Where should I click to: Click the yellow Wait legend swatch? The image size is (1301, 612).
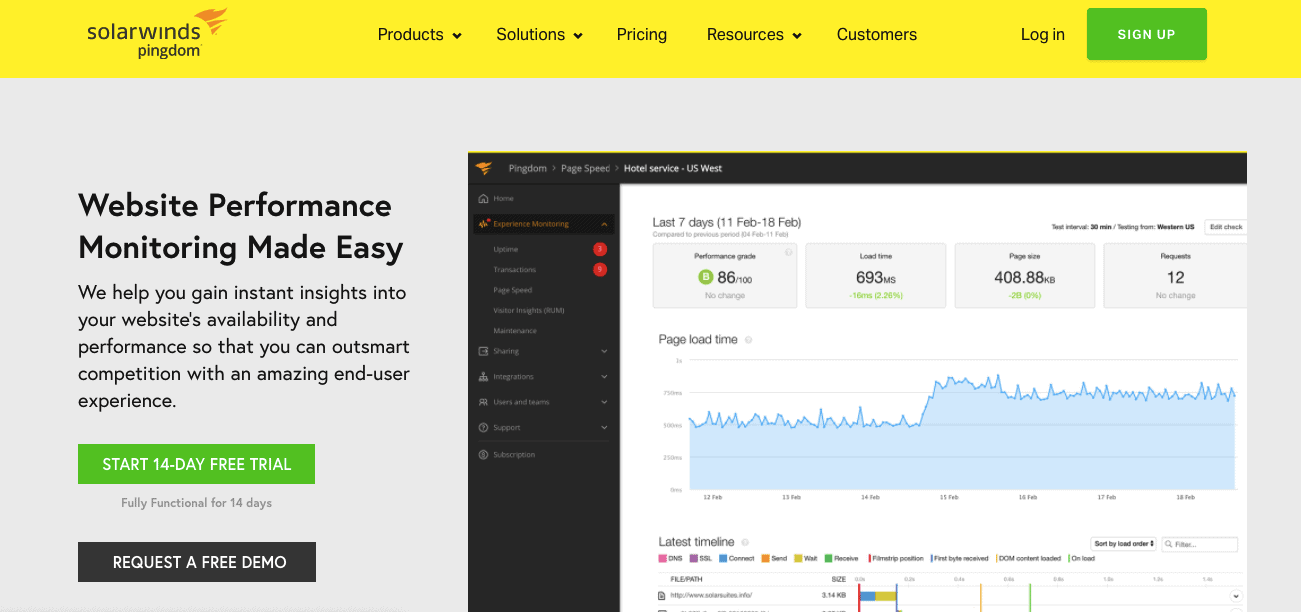click(798, 558)
